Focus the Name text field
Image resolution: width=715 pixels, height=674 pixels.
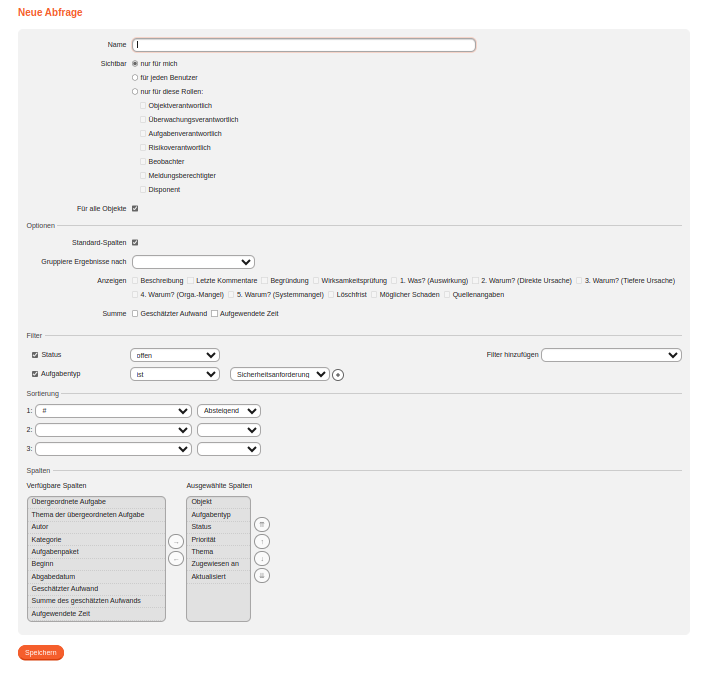tap(304, 45)
